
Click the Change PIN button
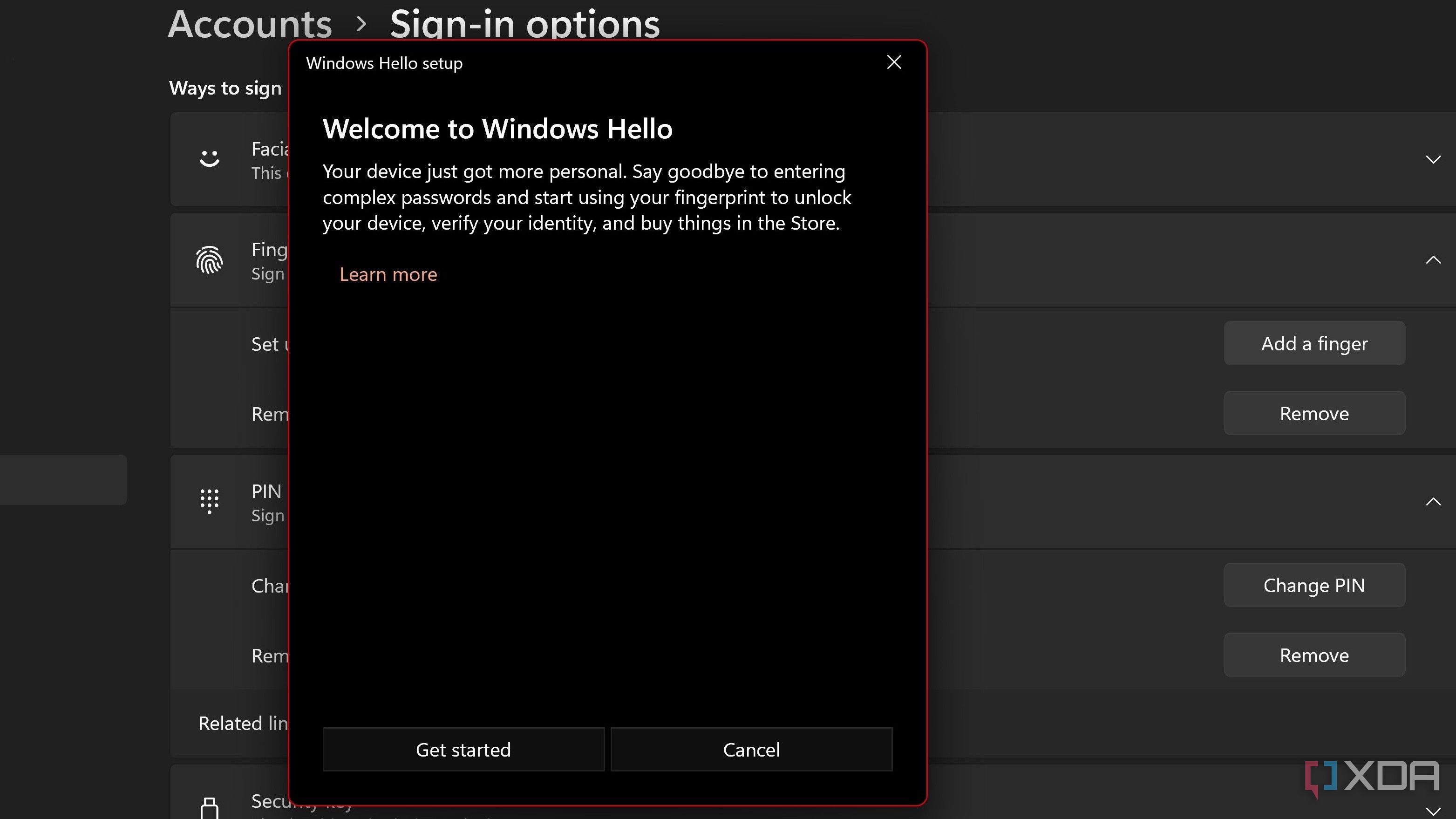coord(1314,585)
